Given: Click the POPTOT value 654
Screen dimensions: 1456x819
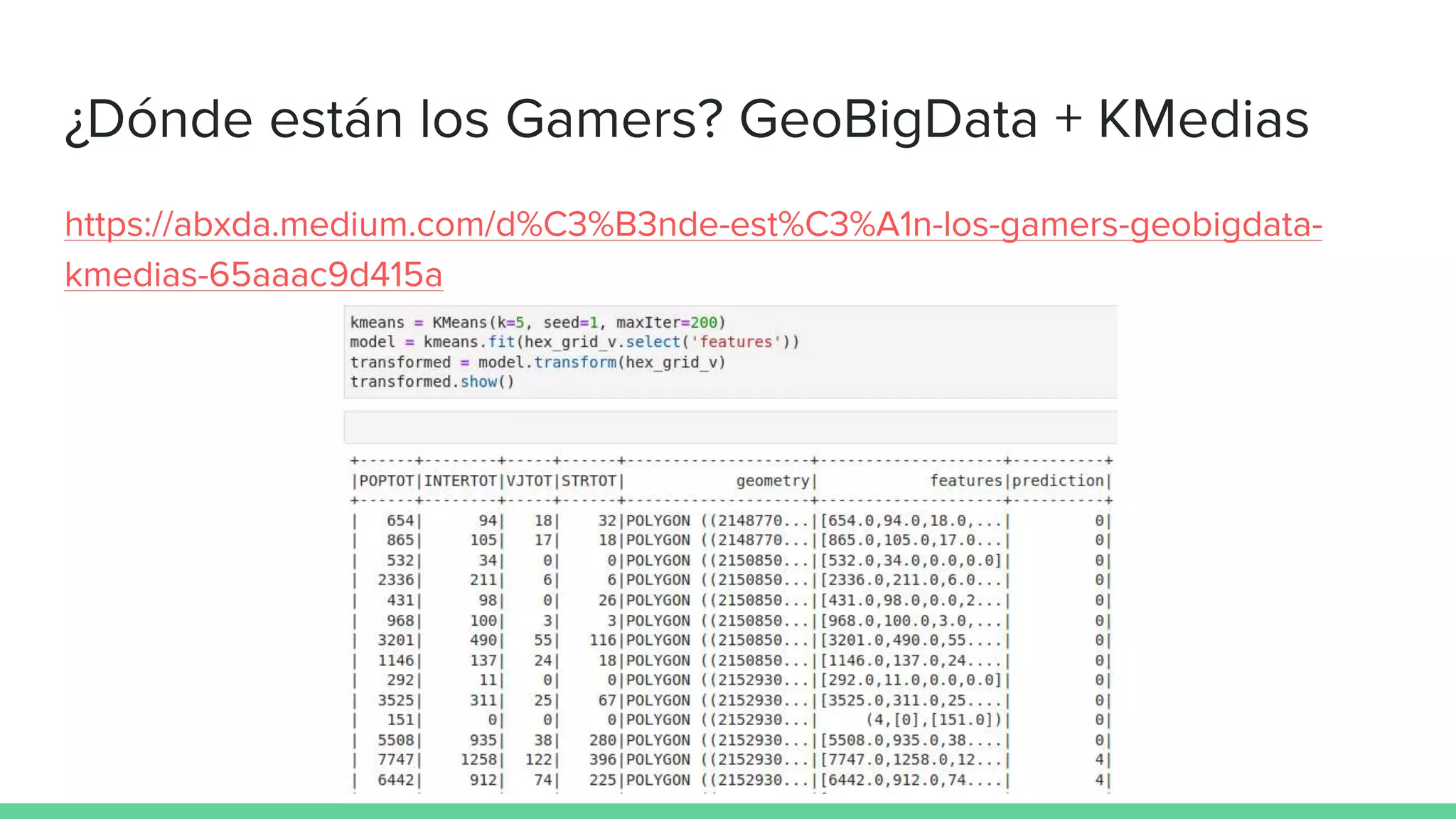Looking at the screenshot, I should (x=400, y=520).
